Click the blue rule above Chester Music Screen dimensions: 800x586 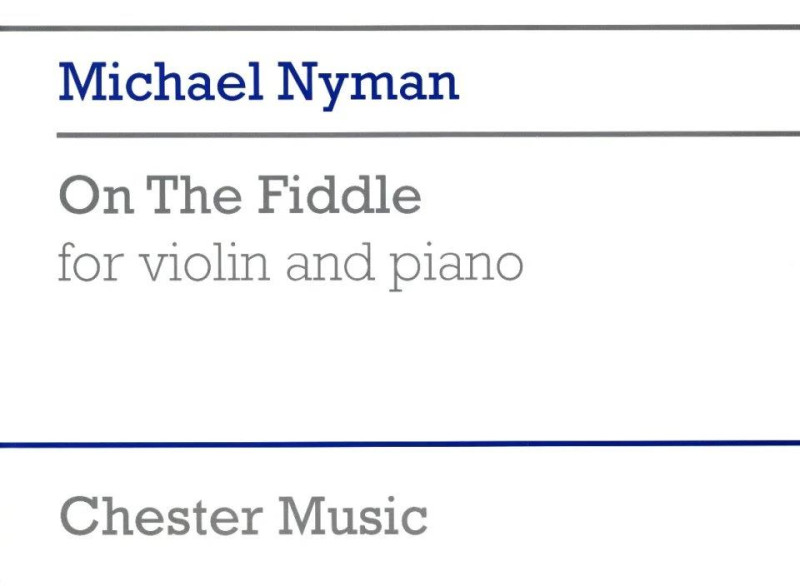pos(400,444)
